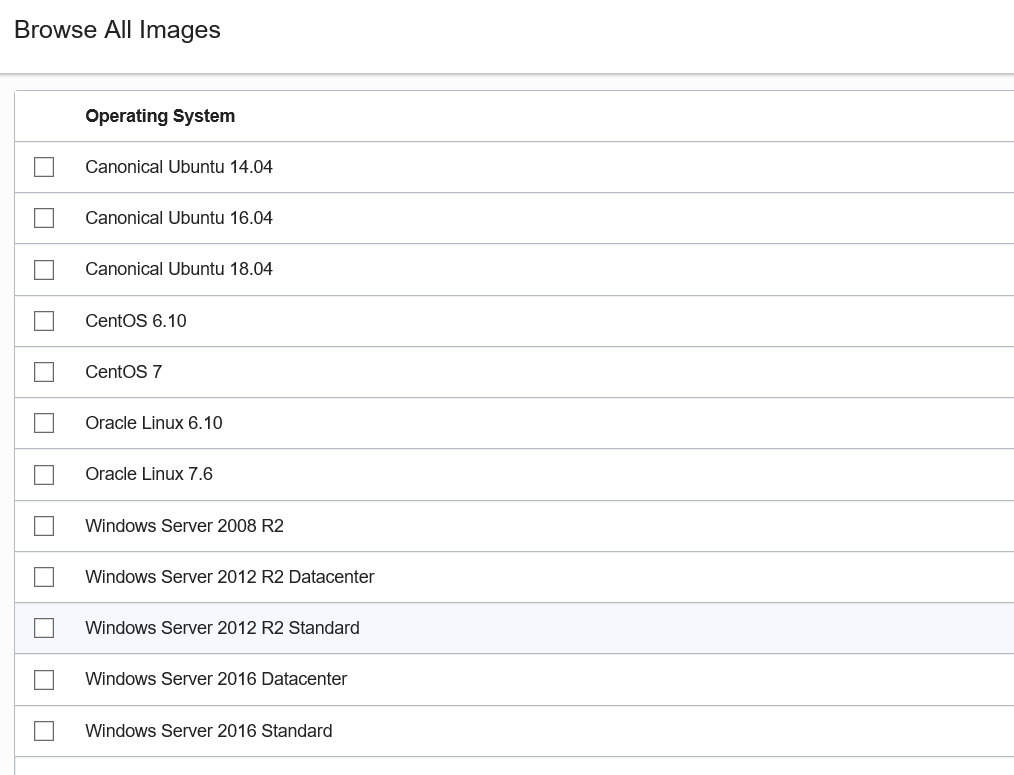Select the Oracle Linux 6.10 text
The height and width of the screenshot is (775, 1014).
[x=154, y=423]
